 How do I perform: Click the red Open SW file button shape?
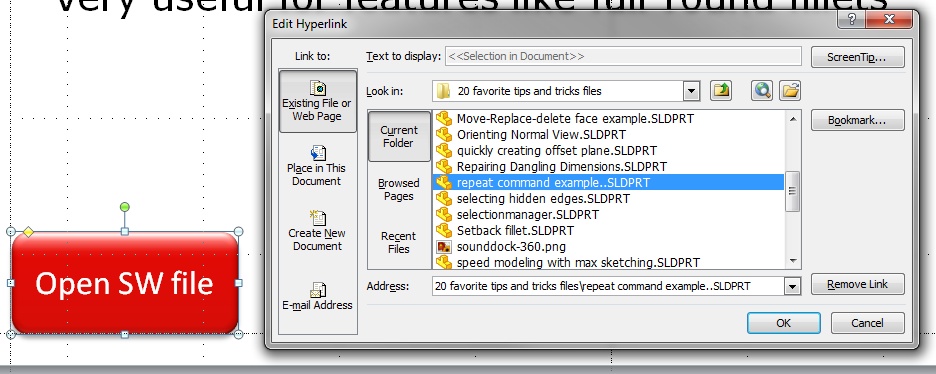click(x=125, y=283)
